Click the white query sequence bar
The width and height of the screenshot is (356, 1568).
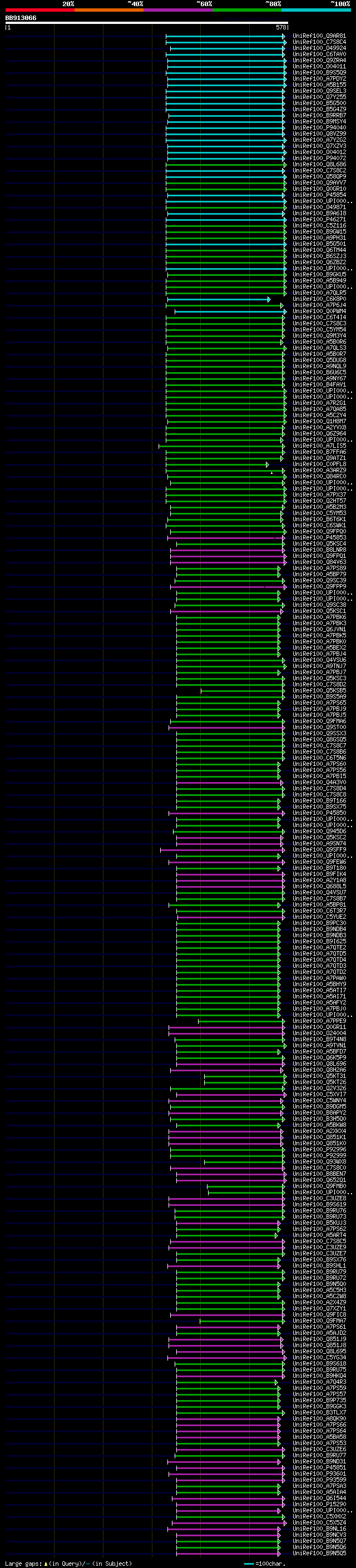147,22
